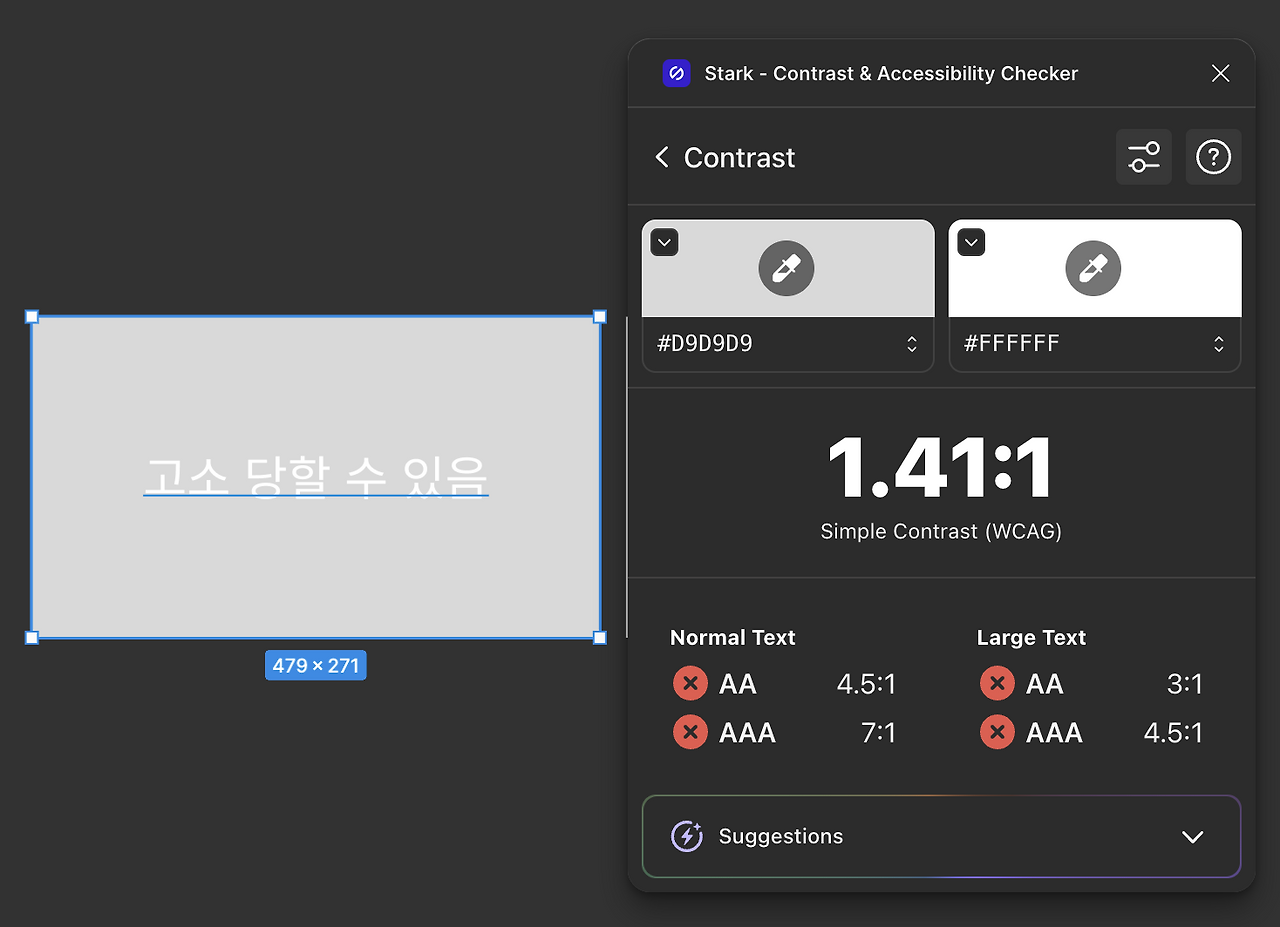
Task: Click the Normal Text AA fail icon
Action: pos(690,684)
